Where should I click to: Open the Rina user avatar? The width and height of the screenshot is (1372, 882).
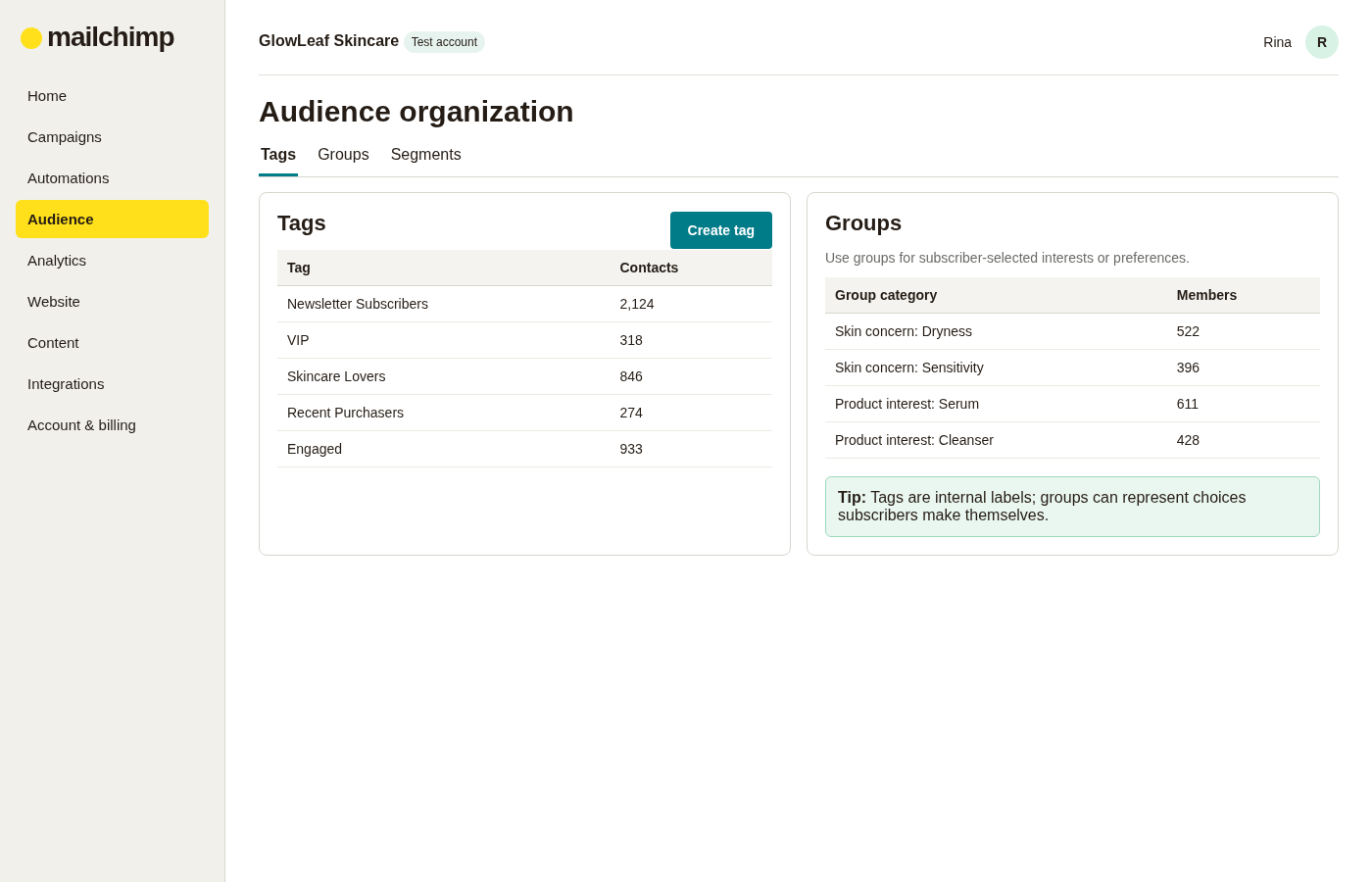[x=1322, y=42]
